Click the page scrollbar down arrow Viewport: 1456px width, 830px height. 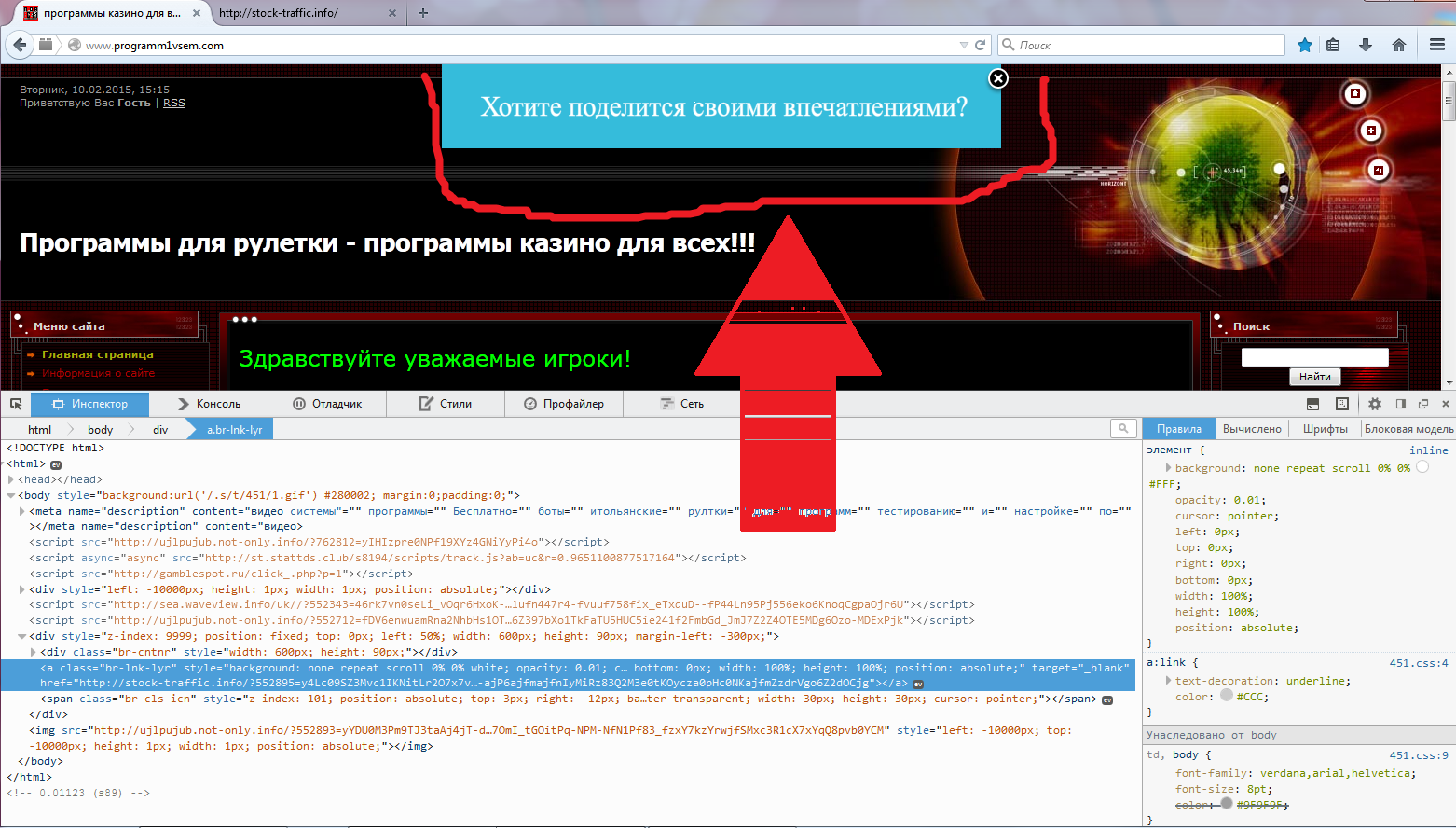1449,383
